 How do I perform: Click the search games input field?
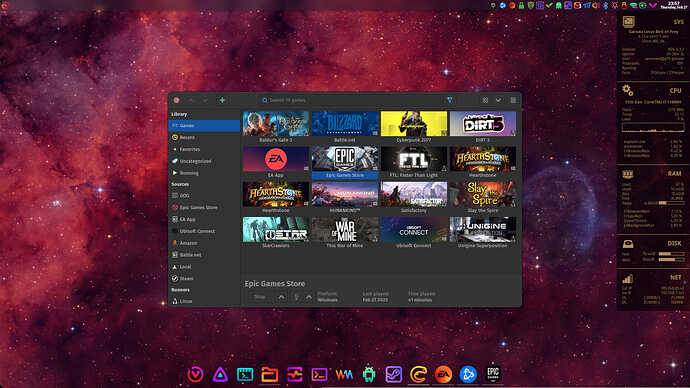tap(350, 100)
